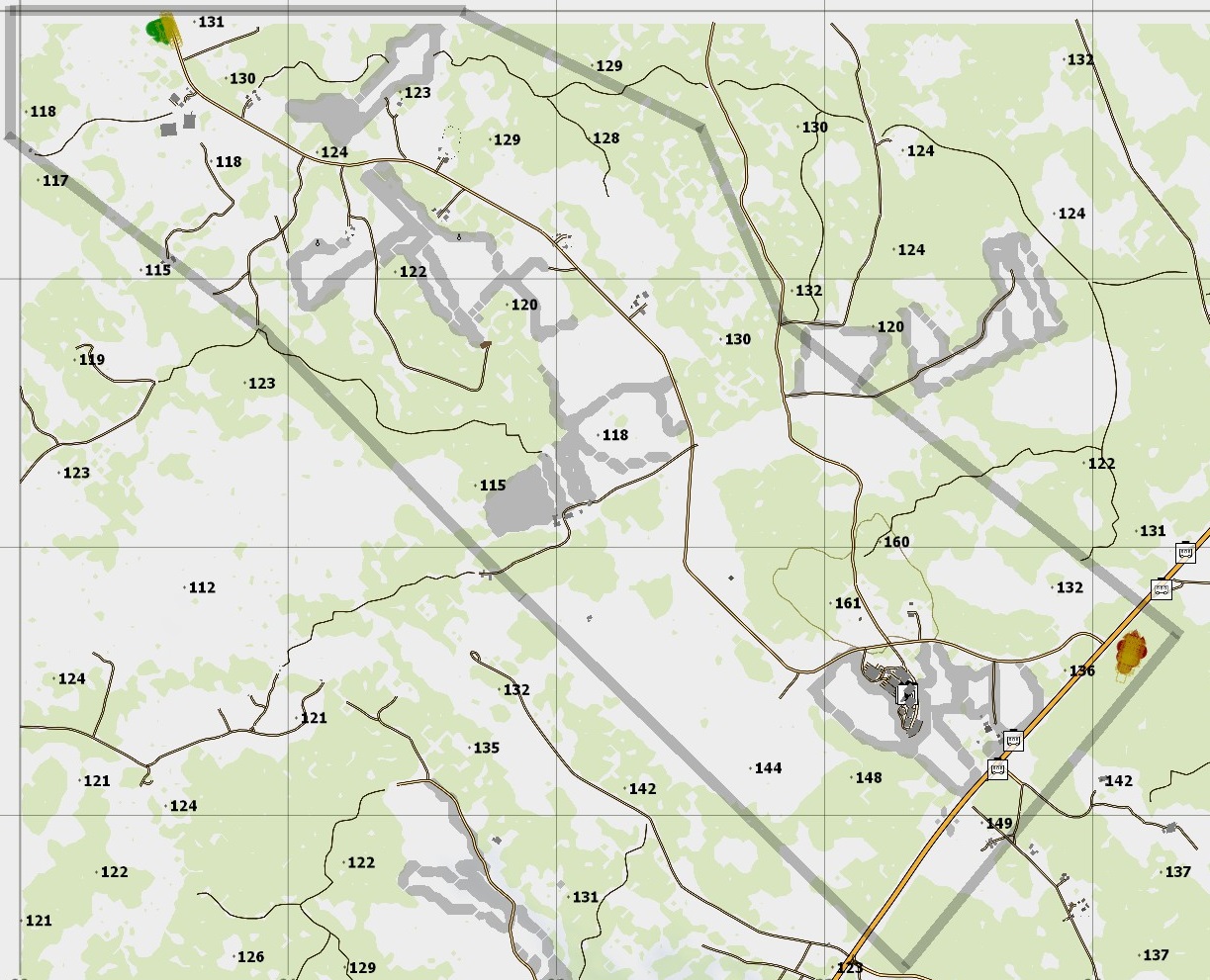The image size is (1210, 980).
Task: Select the elevation point labeled 161
Action: (847, 603)
